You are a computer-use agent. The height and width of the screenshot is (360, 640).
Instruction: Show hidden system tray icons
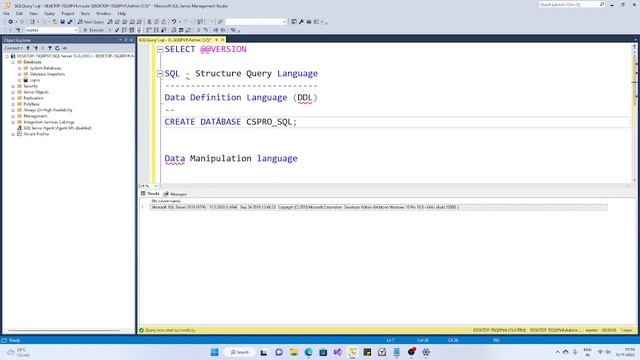(x=557, y=352)
